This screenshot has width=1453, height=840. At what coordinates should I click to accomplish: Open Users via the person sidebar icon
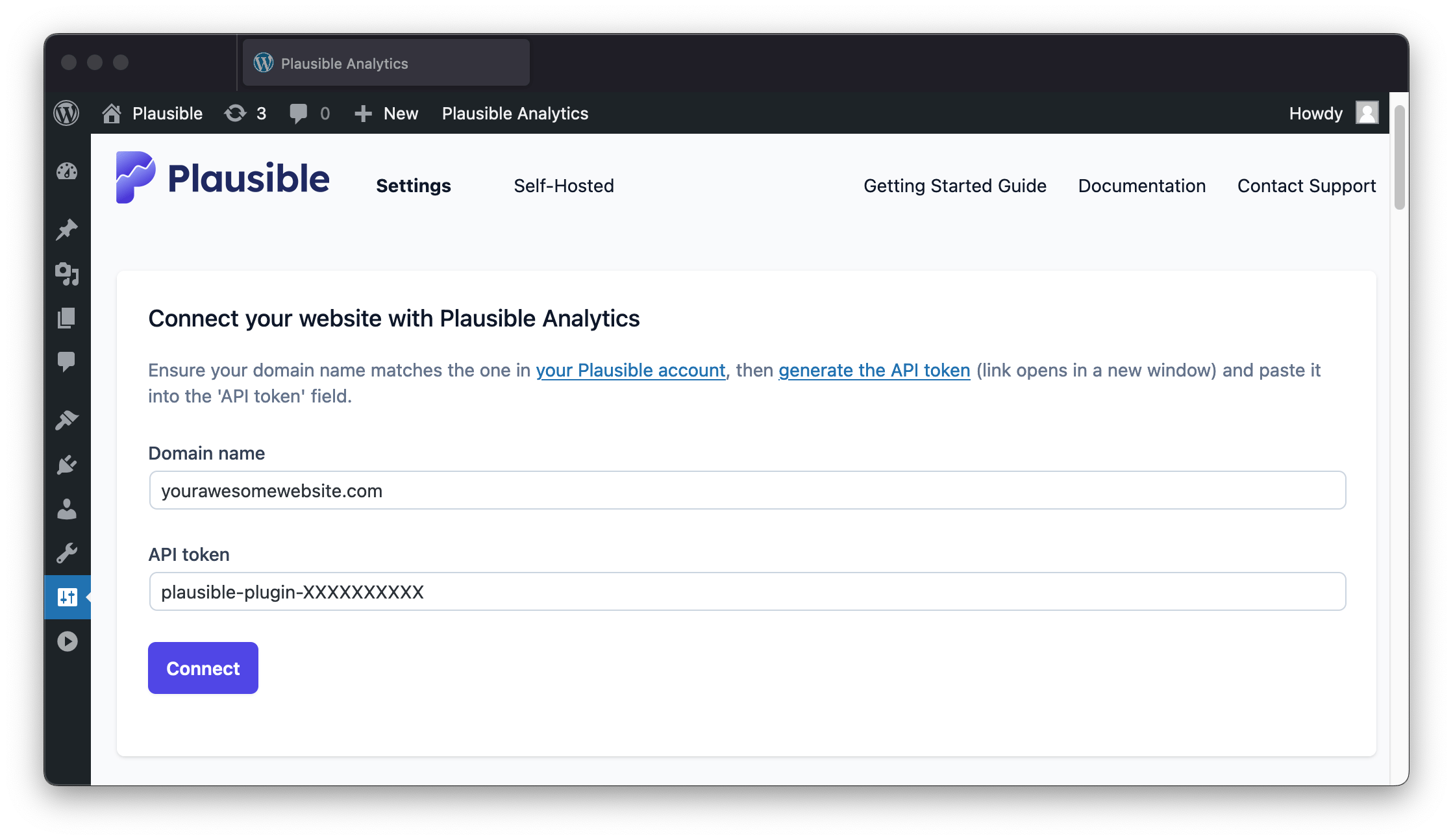click(67, 509)
